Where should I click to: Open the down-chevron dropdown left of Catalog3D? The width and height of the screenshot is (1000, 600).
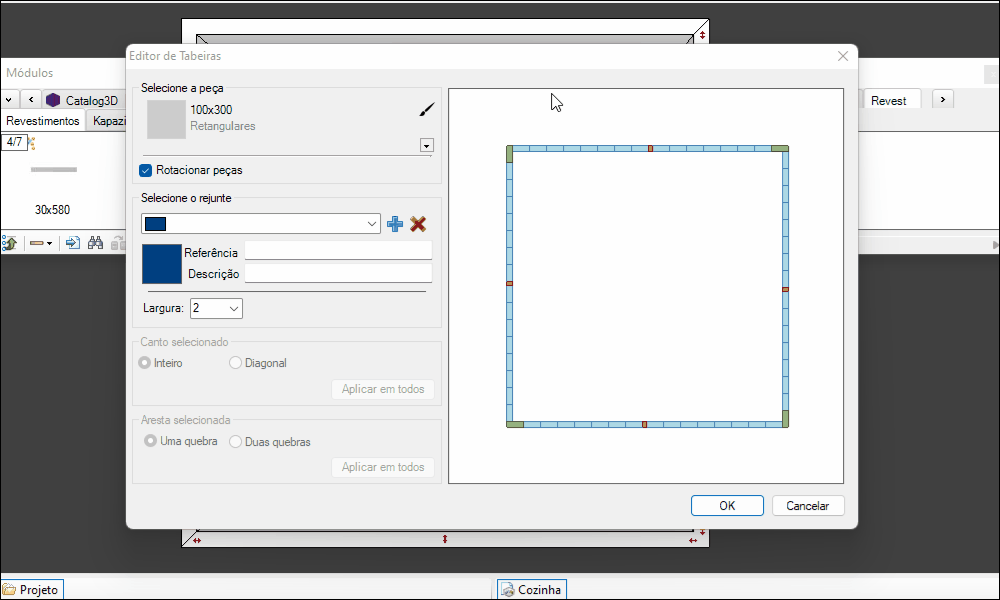(9, 100)
